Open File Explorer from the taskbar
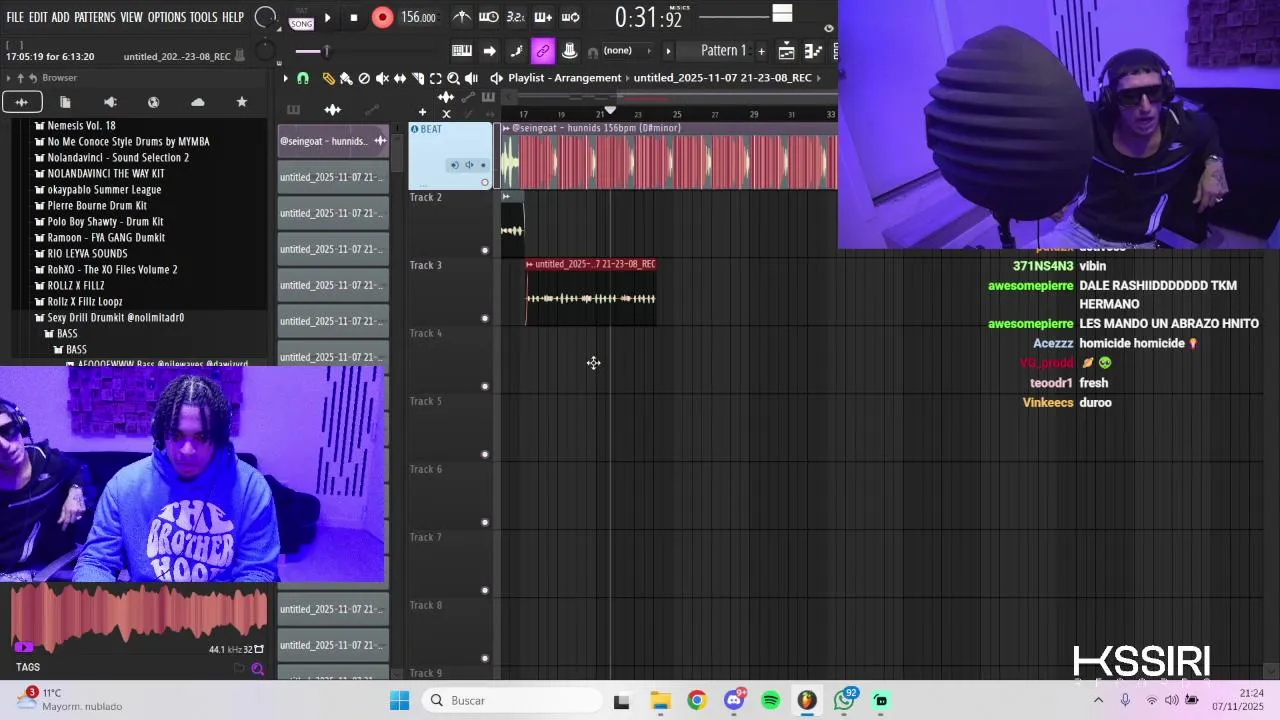Screen dimensions: 1280x720 coord(660,700)
